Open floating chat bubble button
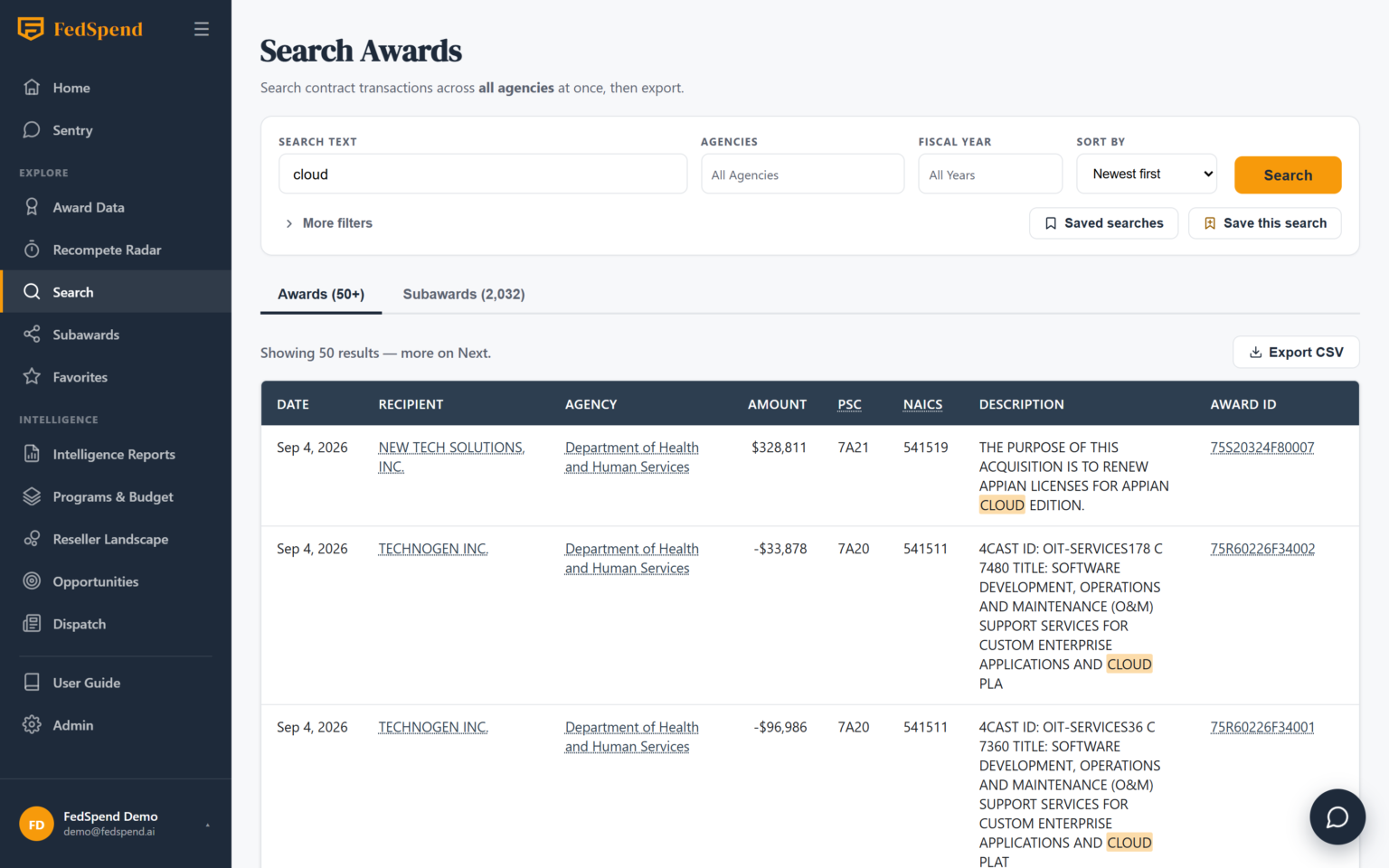The height and width of the screenshot is (868, 1389). [x=1337, y=816]
